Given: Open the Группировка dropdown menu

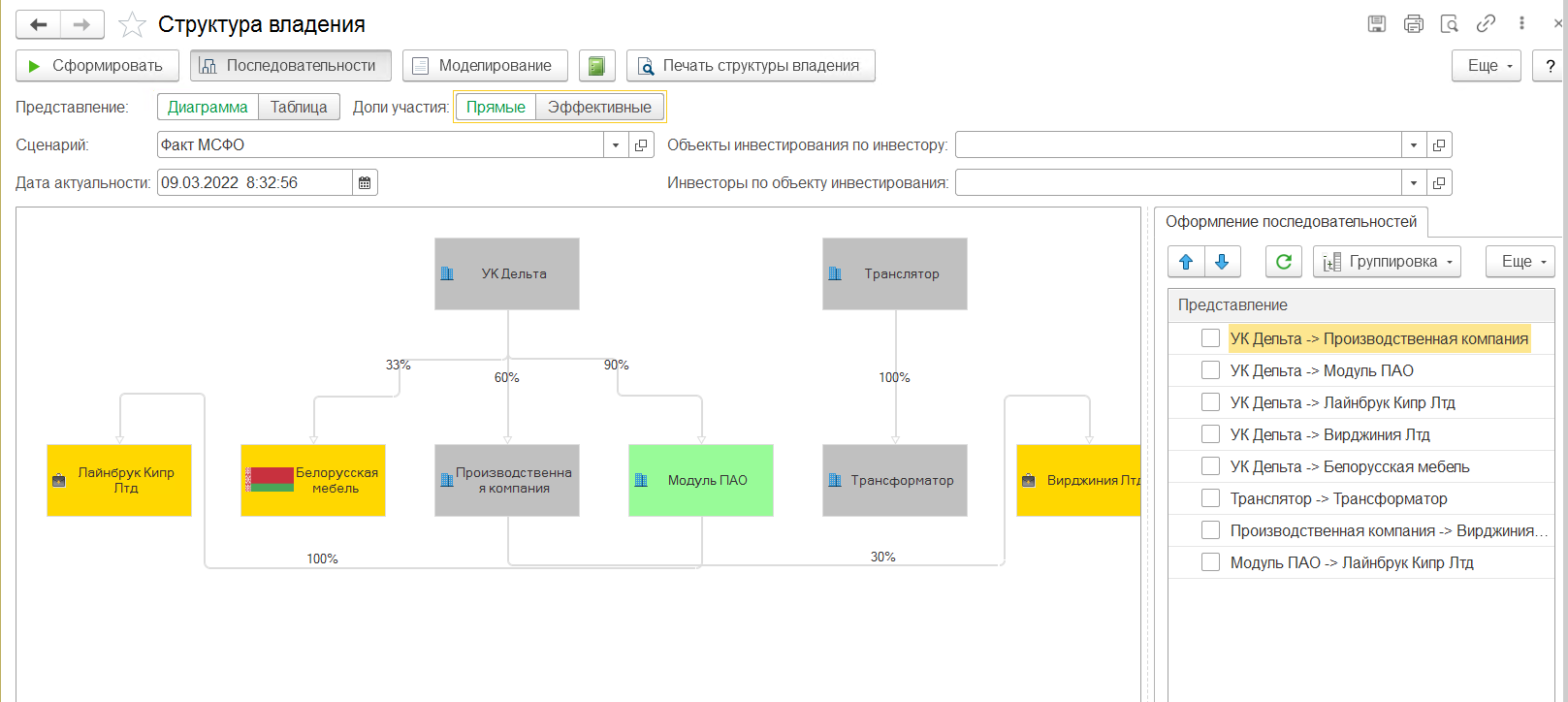Looking at the screenshot, I should (1387, 262).
